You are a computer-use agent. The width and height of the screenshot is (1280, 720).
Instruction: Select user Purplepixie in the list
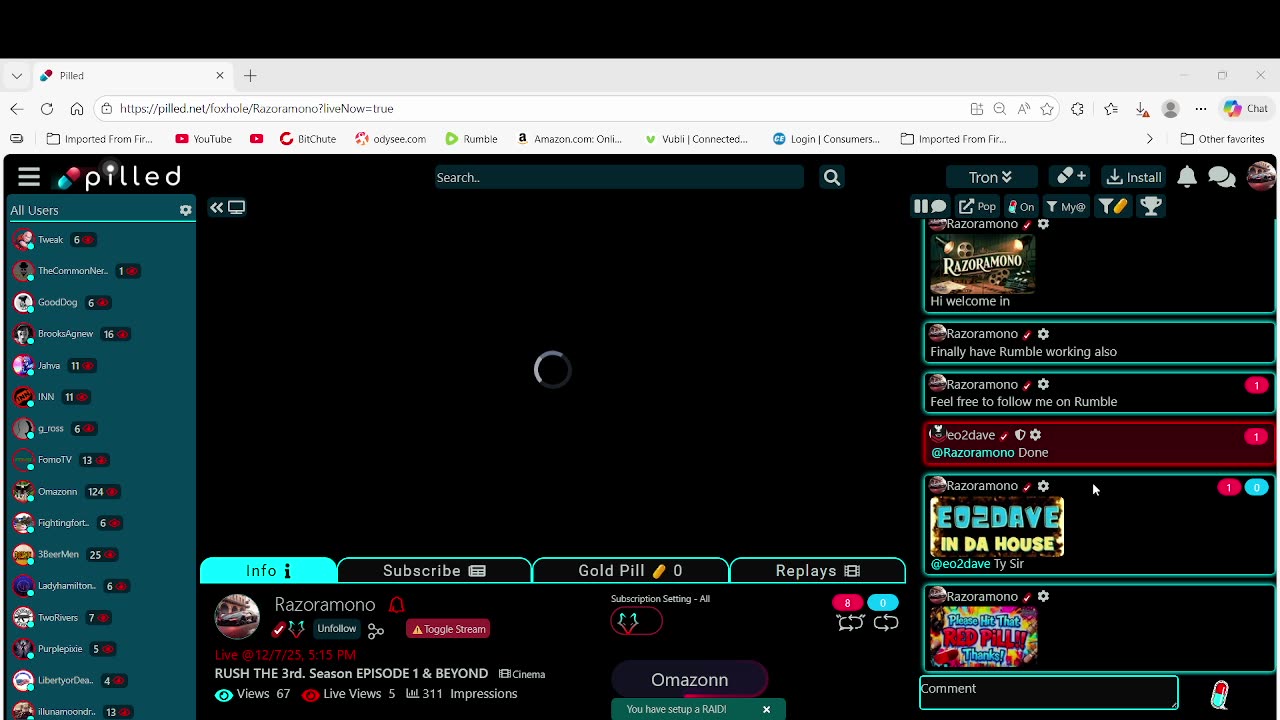click(x=60, y=649)
